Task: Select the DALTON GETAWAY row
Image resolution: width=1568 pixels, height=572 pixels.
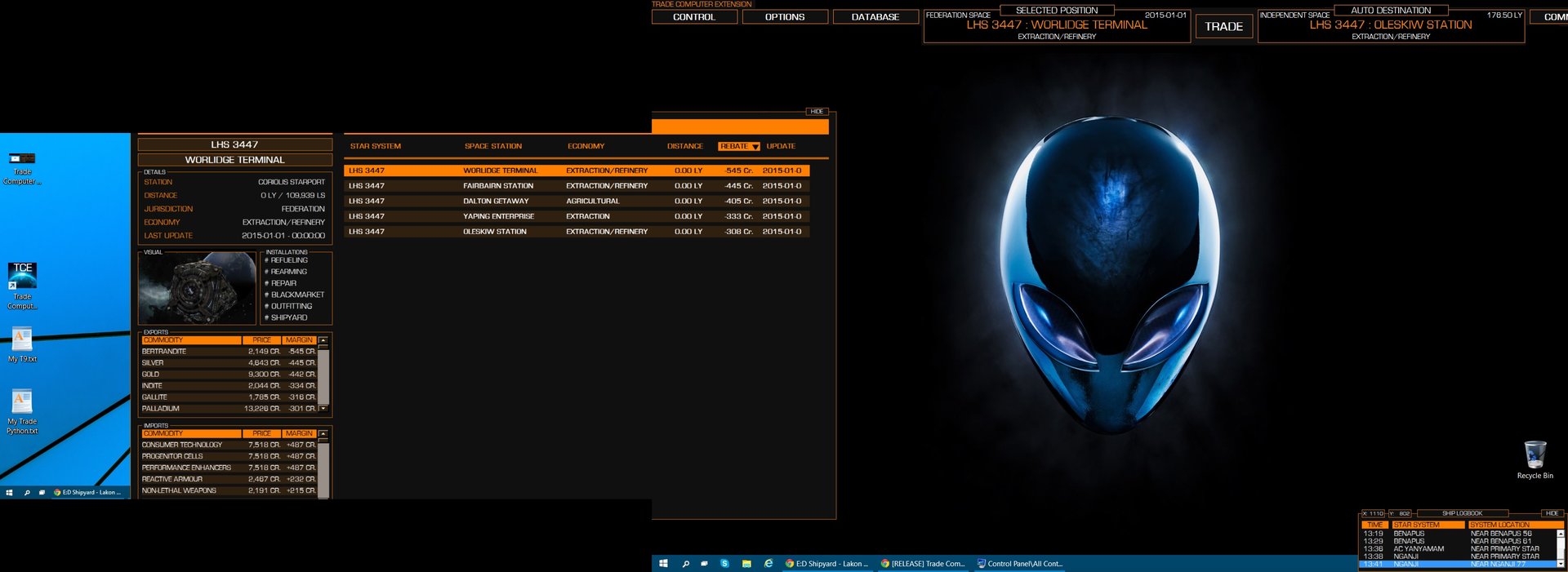Action: point(577,201)
